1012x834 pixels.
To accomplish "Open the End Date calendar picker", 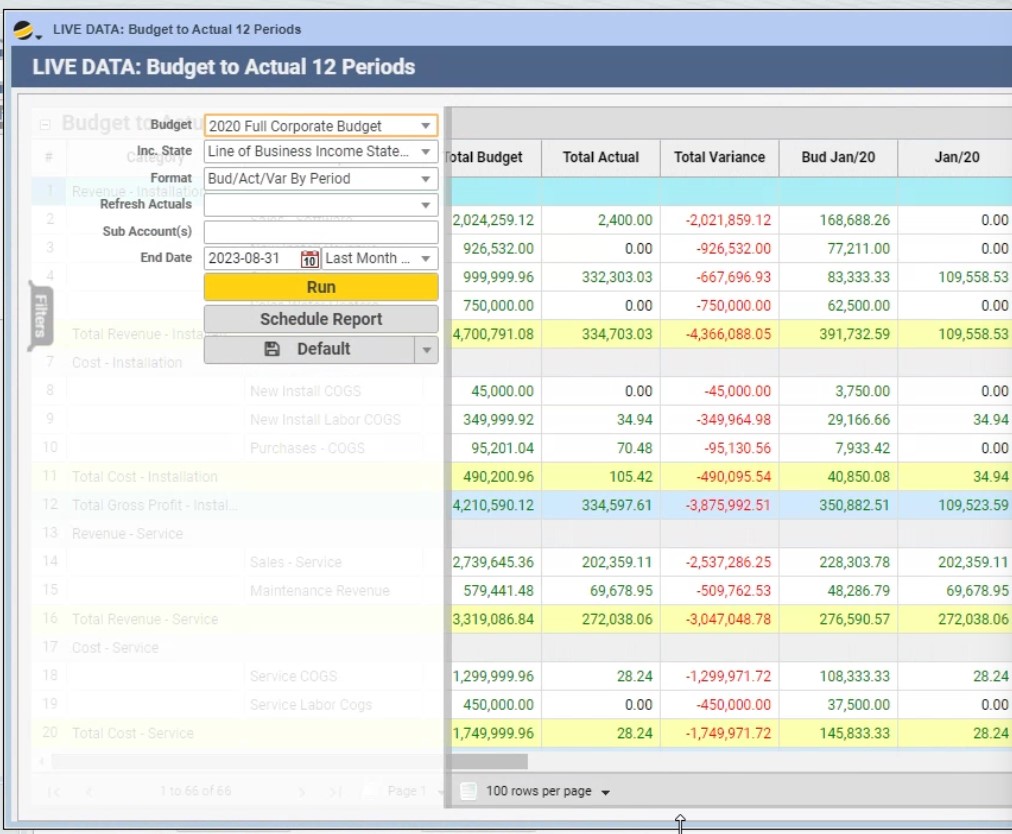I will coord(310,259).
